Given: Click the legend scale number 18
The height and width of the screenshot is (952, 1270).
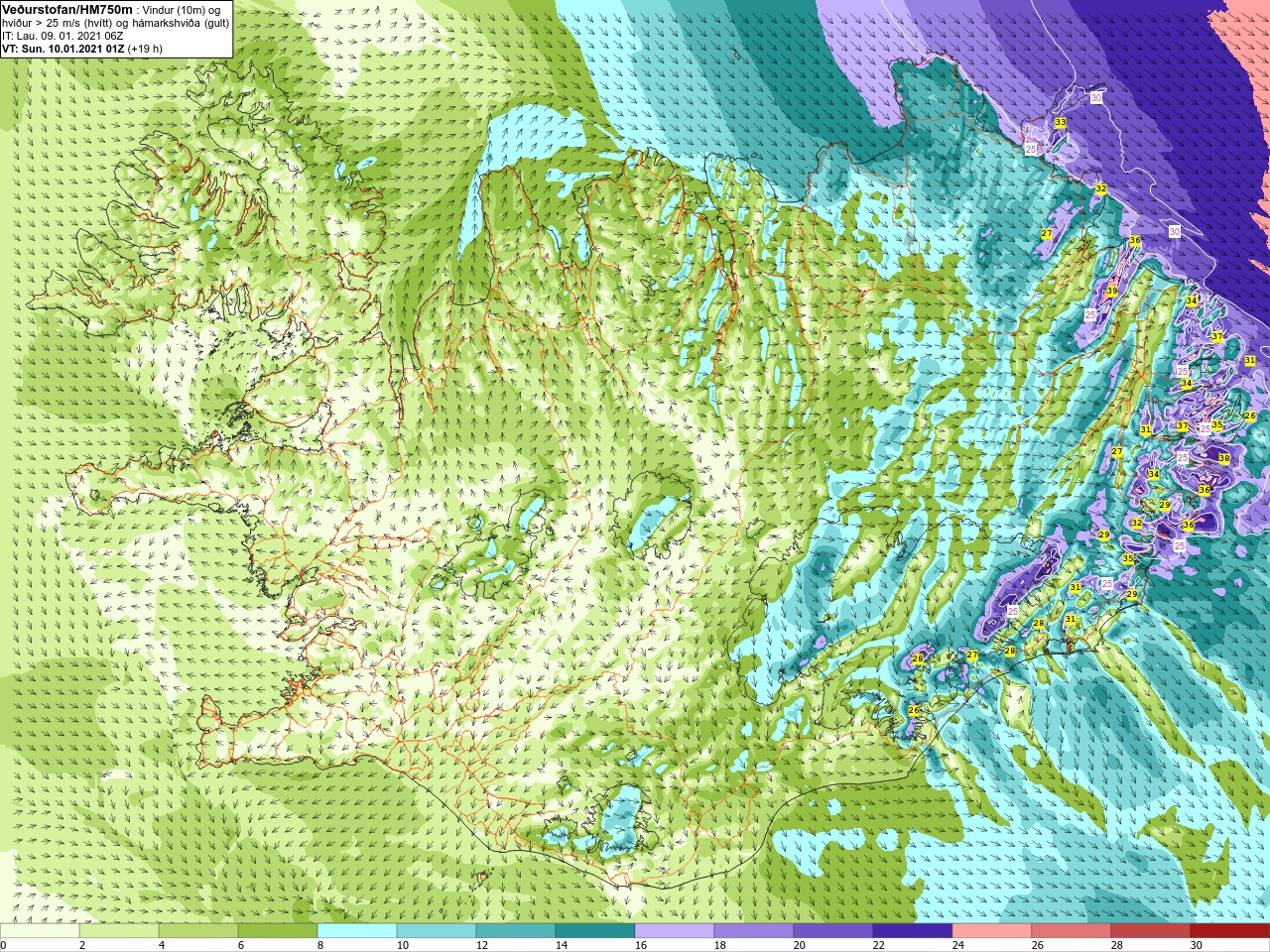Looking at the screenshot, I should click(x=720, y=945).
